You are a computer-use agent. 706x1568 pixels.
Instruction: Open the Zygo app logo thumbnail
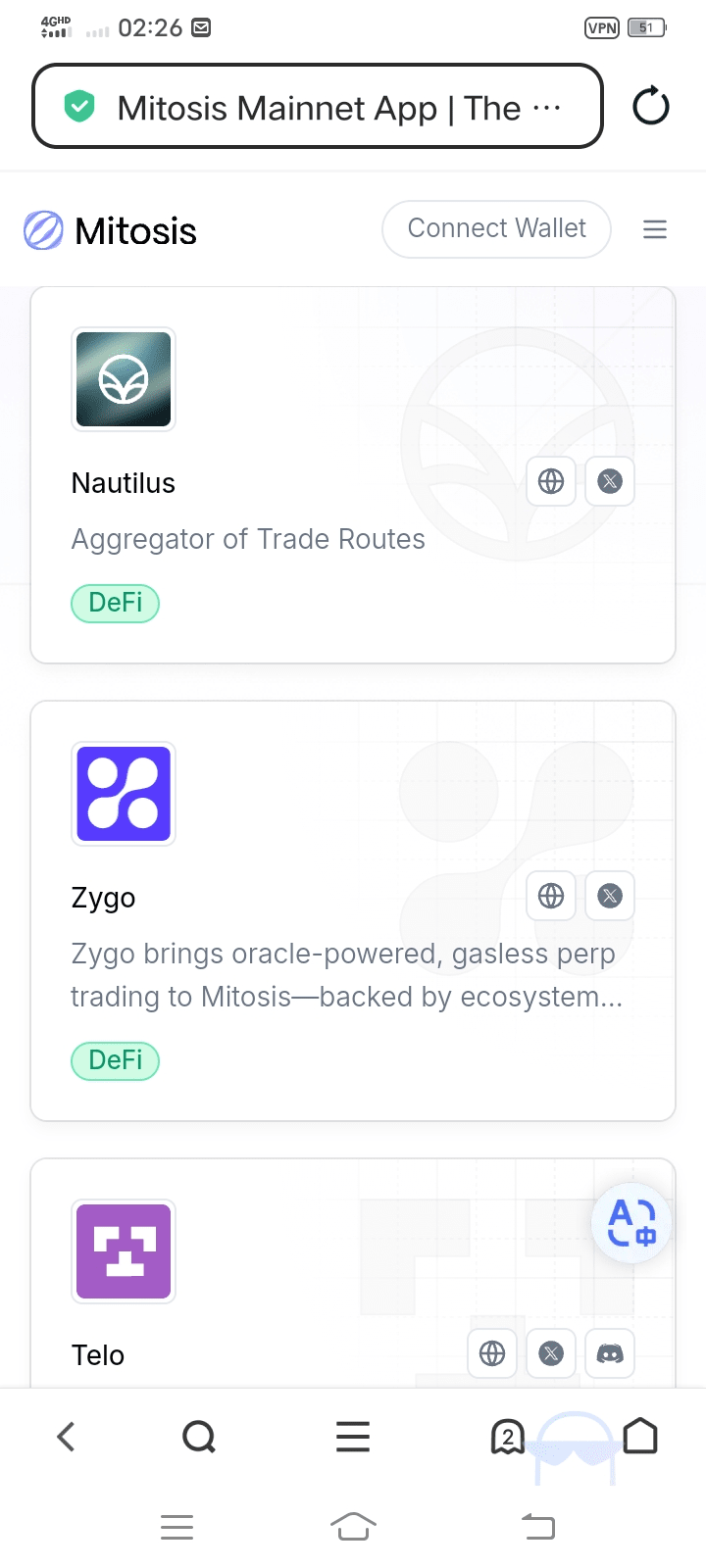[124, 794]
